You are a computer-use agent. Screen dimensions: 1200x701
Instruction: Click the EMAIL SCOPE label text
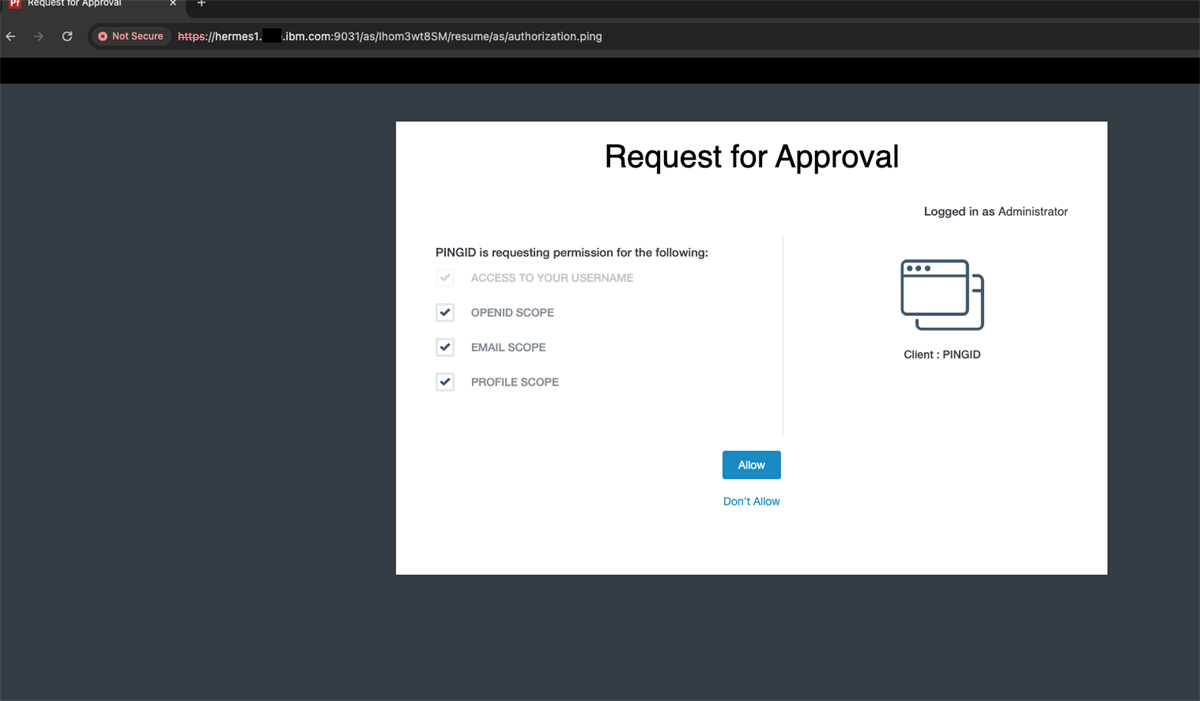508,348
